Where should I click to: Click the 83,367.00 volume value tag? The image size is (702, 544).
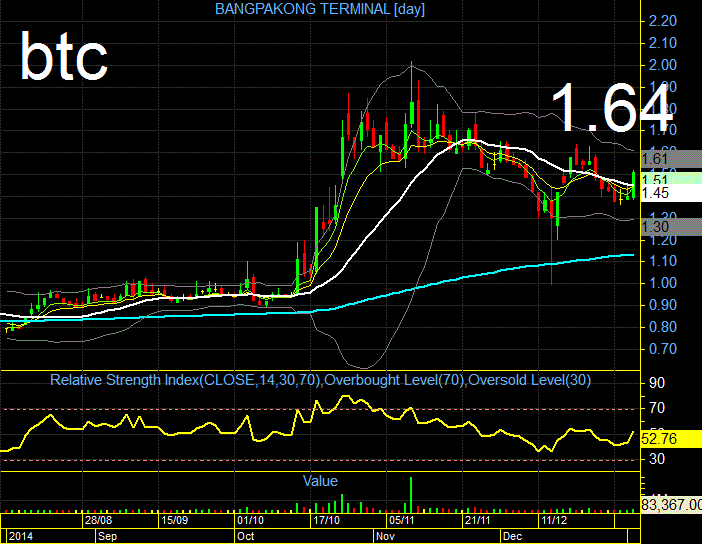pyautogui.click(x=671, y=505)
